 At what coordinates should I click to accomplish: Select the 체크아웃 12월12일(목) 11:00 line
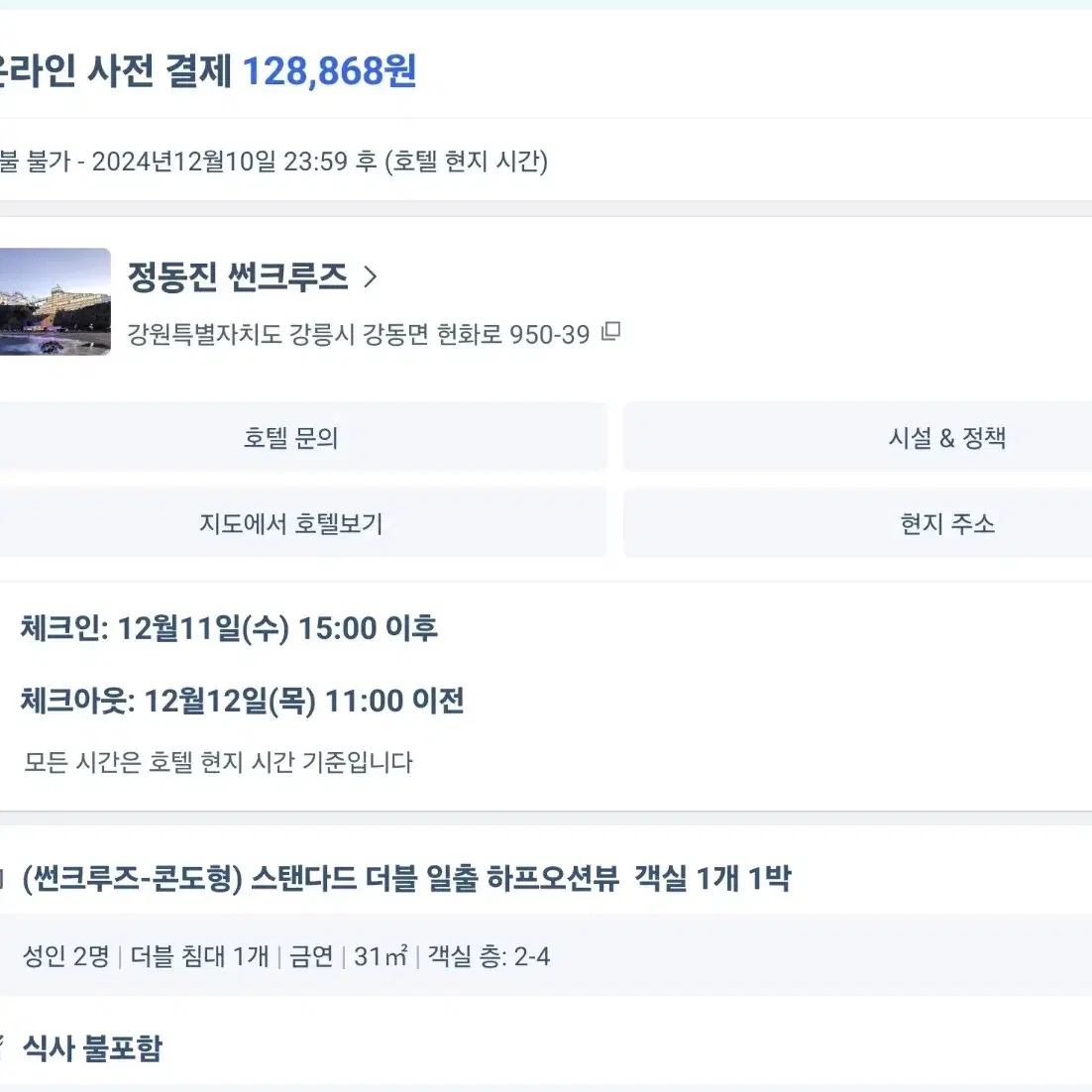pos(243,701)
